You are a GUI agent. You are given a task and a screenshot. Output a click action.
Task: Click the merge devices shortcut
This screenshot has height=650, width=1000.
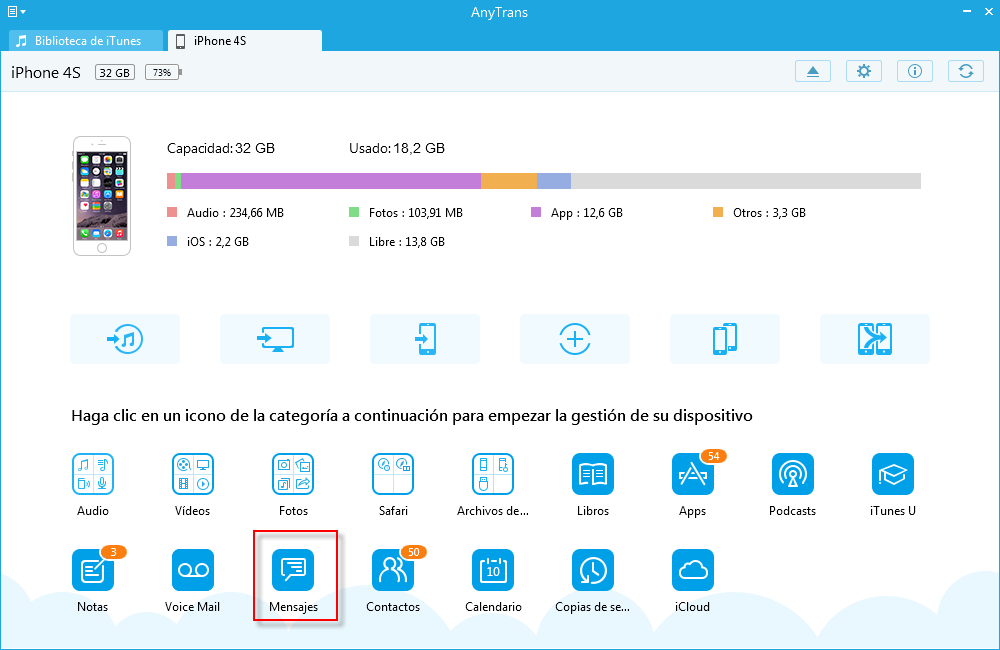tap(874, 339)
